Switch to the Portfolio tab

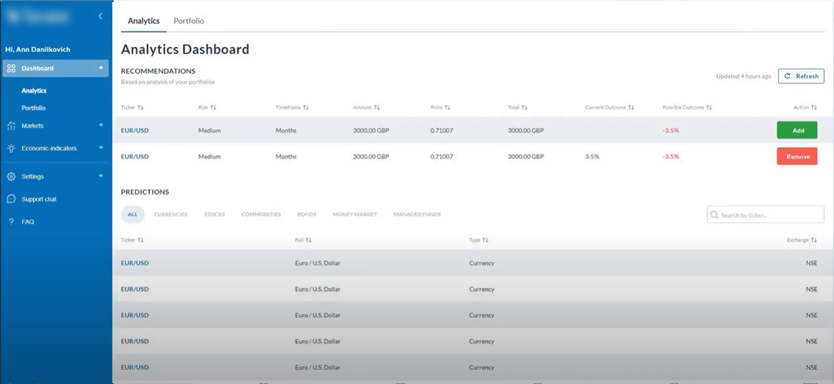tap(189, 21)
